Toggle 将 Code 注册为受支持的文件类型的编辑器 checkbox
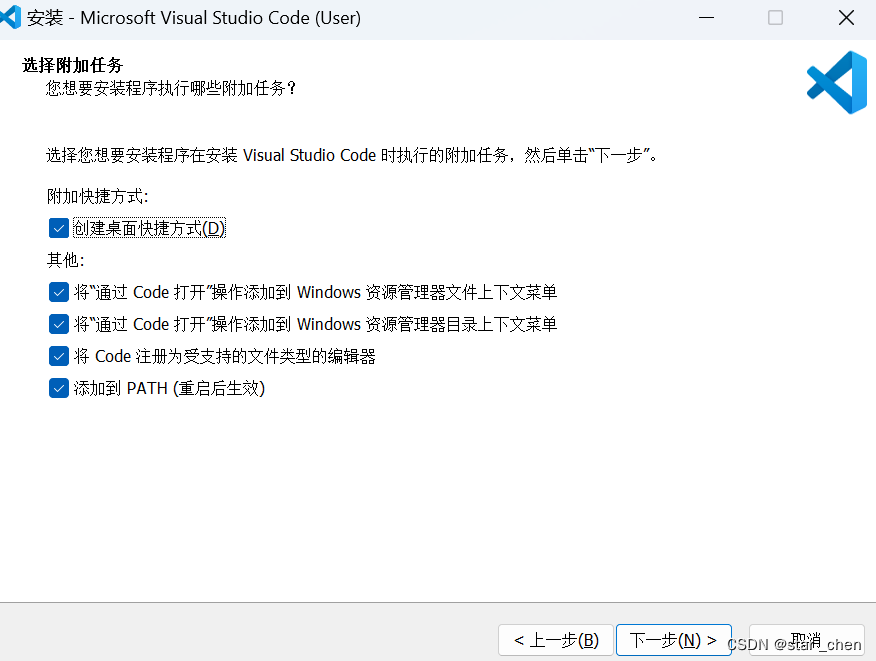Image resolution: width=876 pixels, height=661 pixels. tap(59, 356)
